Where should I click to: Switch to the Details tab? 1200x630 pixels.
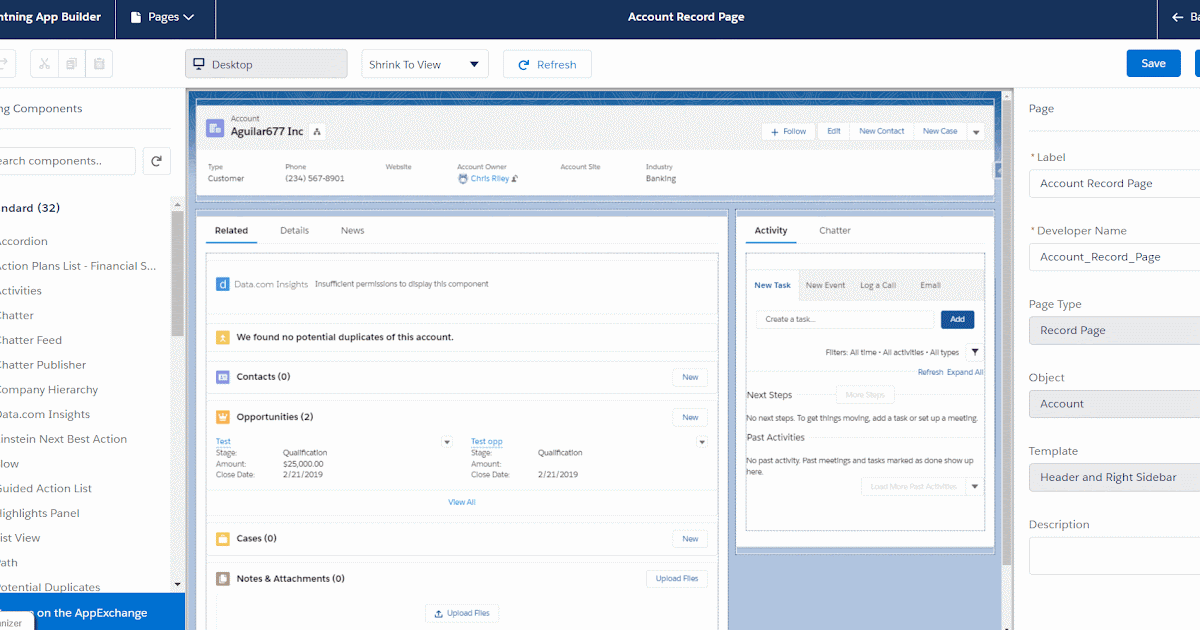[294, 230]
